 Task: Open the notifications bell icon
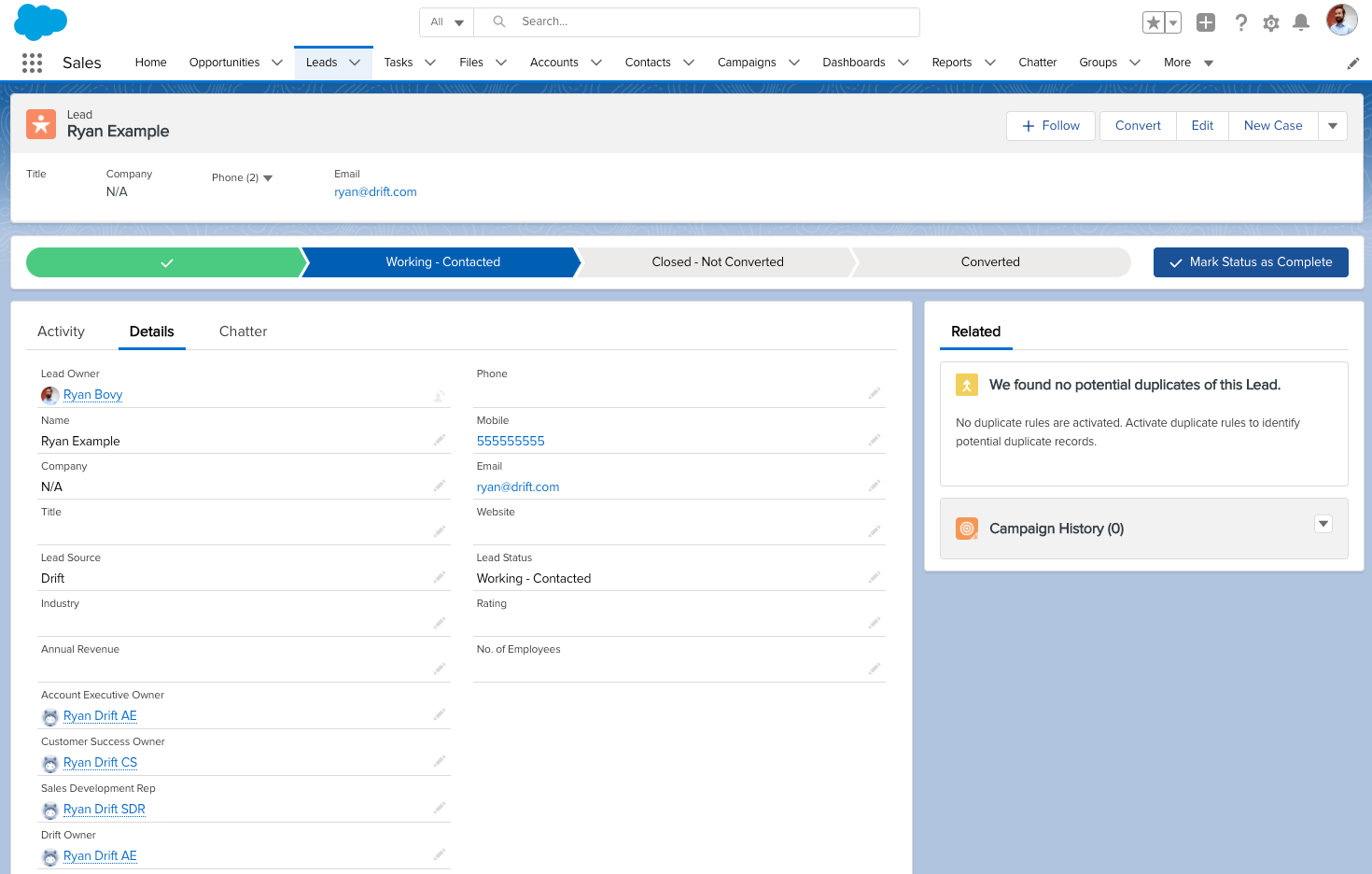[1301, 22]
